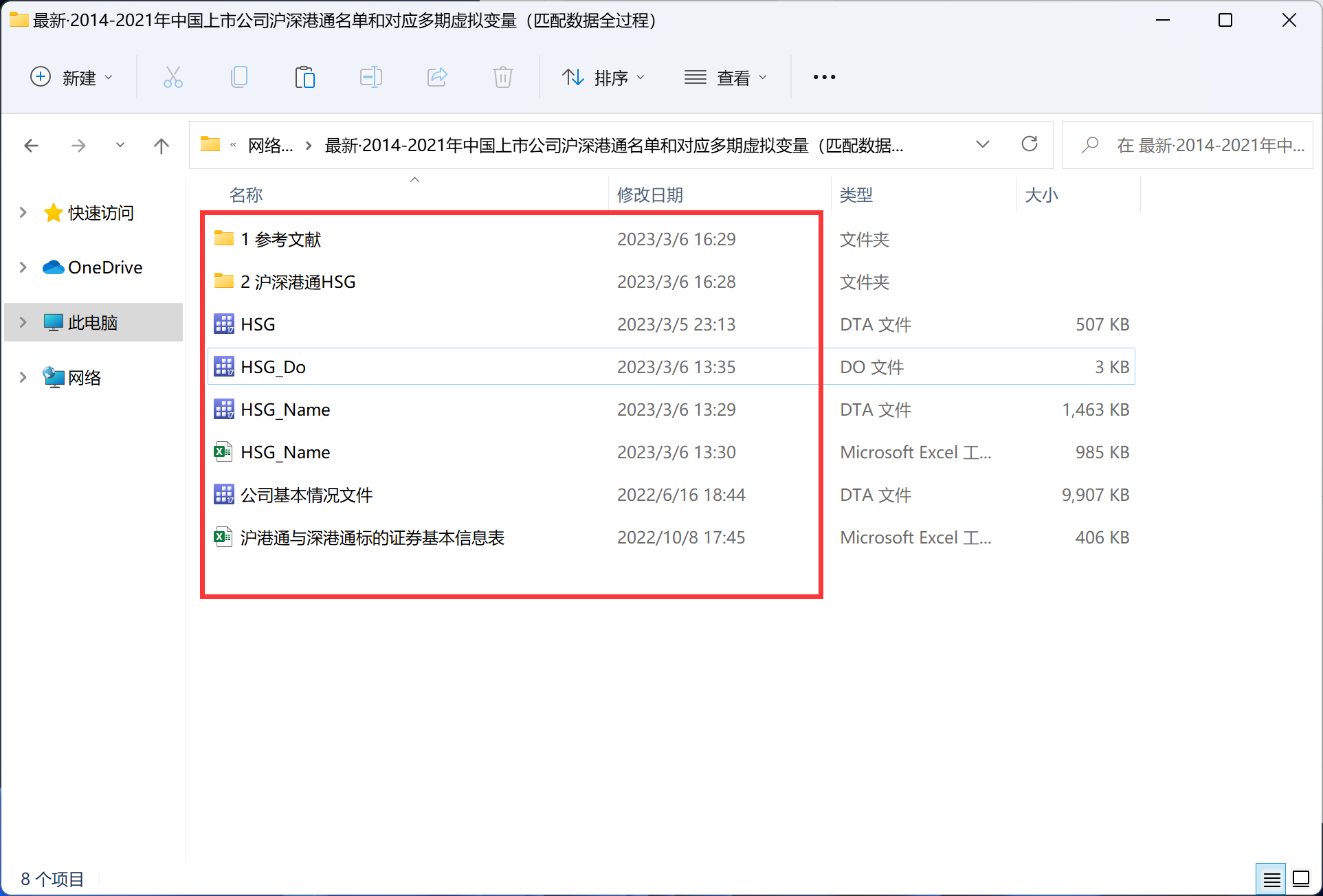Click the Cut scissors icon
Viewport: 1323px width, 896px height.
pyautogui.click(x=173, y=77)
